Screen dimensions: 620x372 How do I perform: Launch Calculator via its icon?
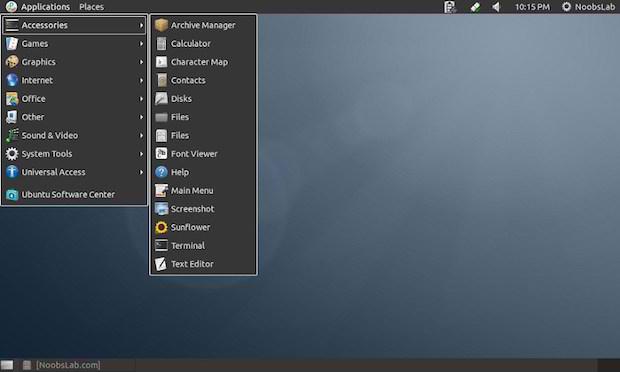pyautogui.click(x=161, y=43)
